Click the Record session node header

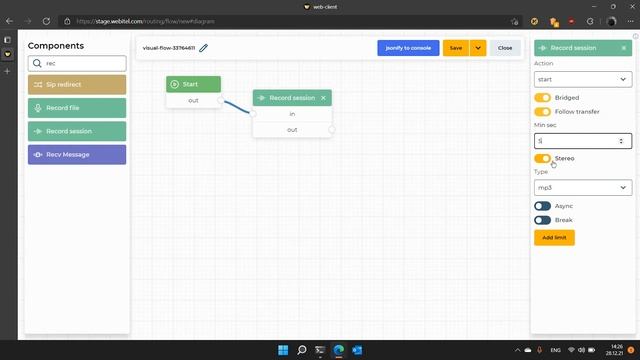coord(292,98)
